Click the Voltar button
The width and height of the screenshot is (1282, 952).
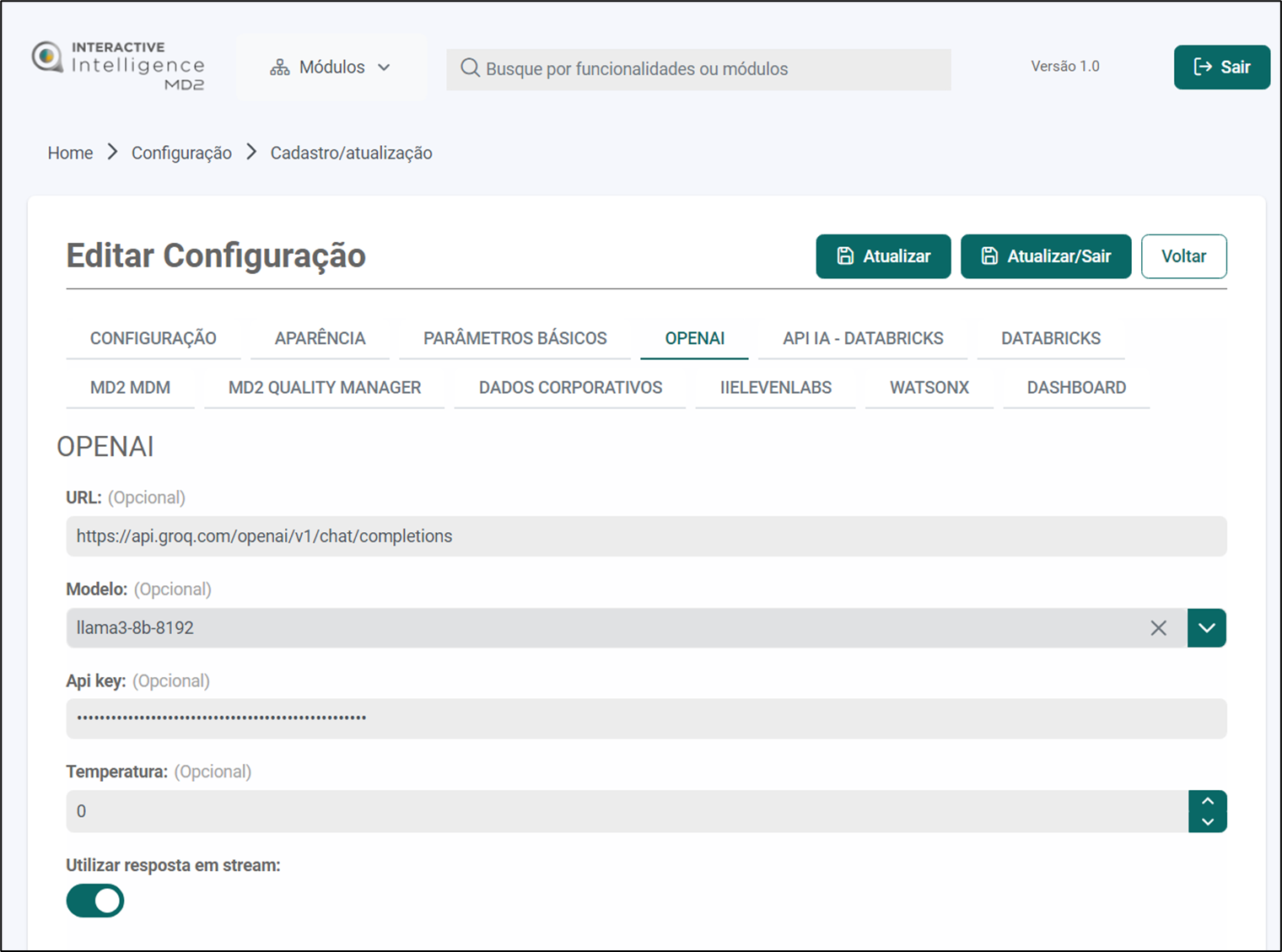pyautogui.click(x=1183, y=256)
